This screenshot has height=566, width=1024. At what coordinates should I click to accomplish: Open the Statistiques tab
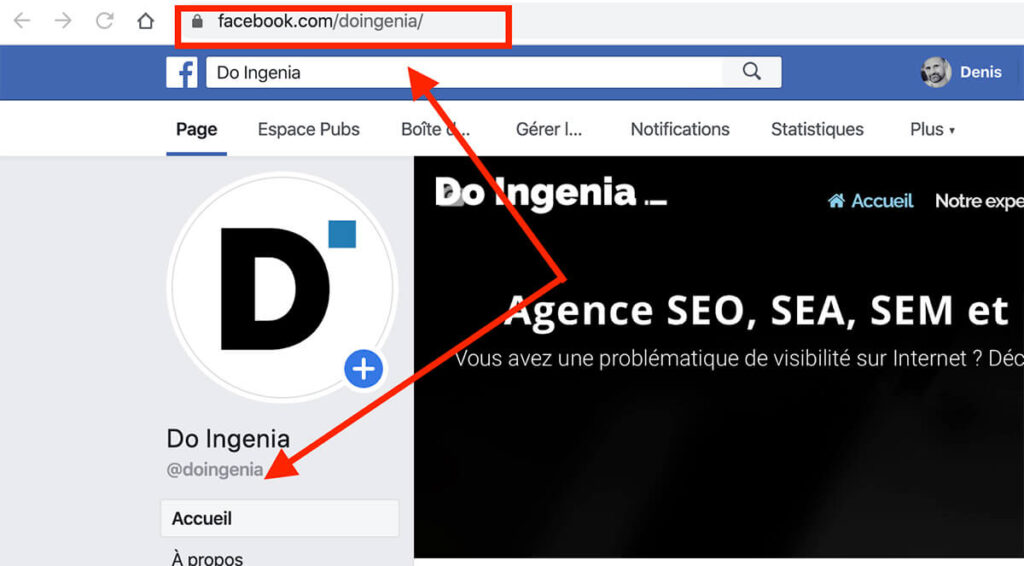tap(817, 129)
